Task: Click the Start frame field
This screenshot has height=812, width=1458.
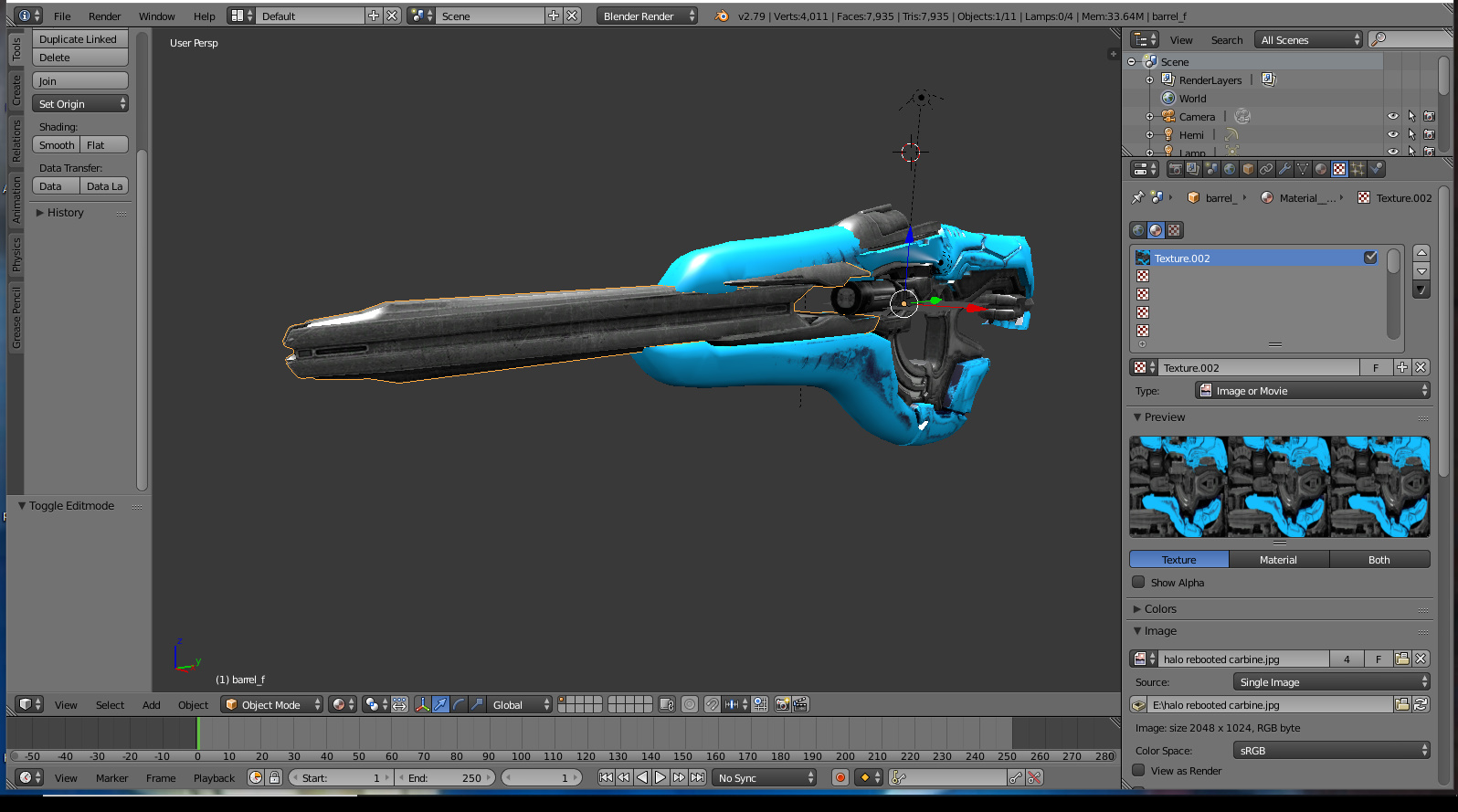Action: (341, 777)
